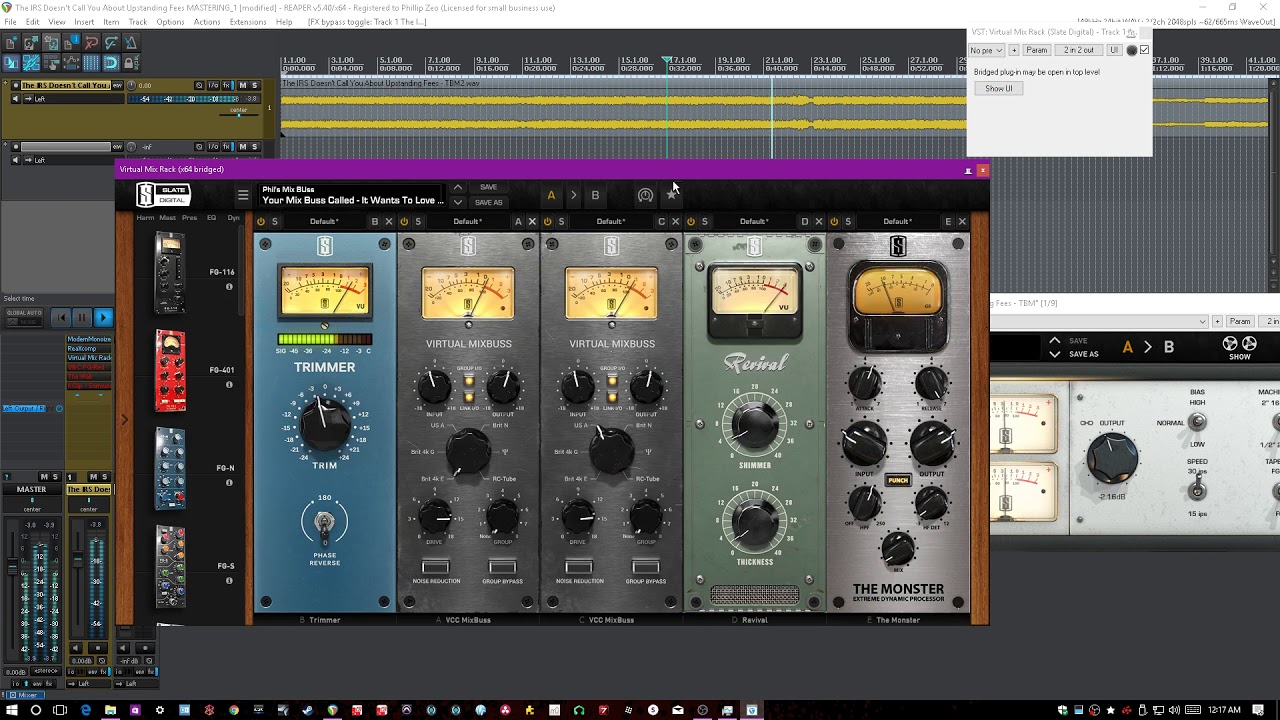Click the PUNCH button on The Monster
Screen dimensions: 1280x720
point(898,481)
